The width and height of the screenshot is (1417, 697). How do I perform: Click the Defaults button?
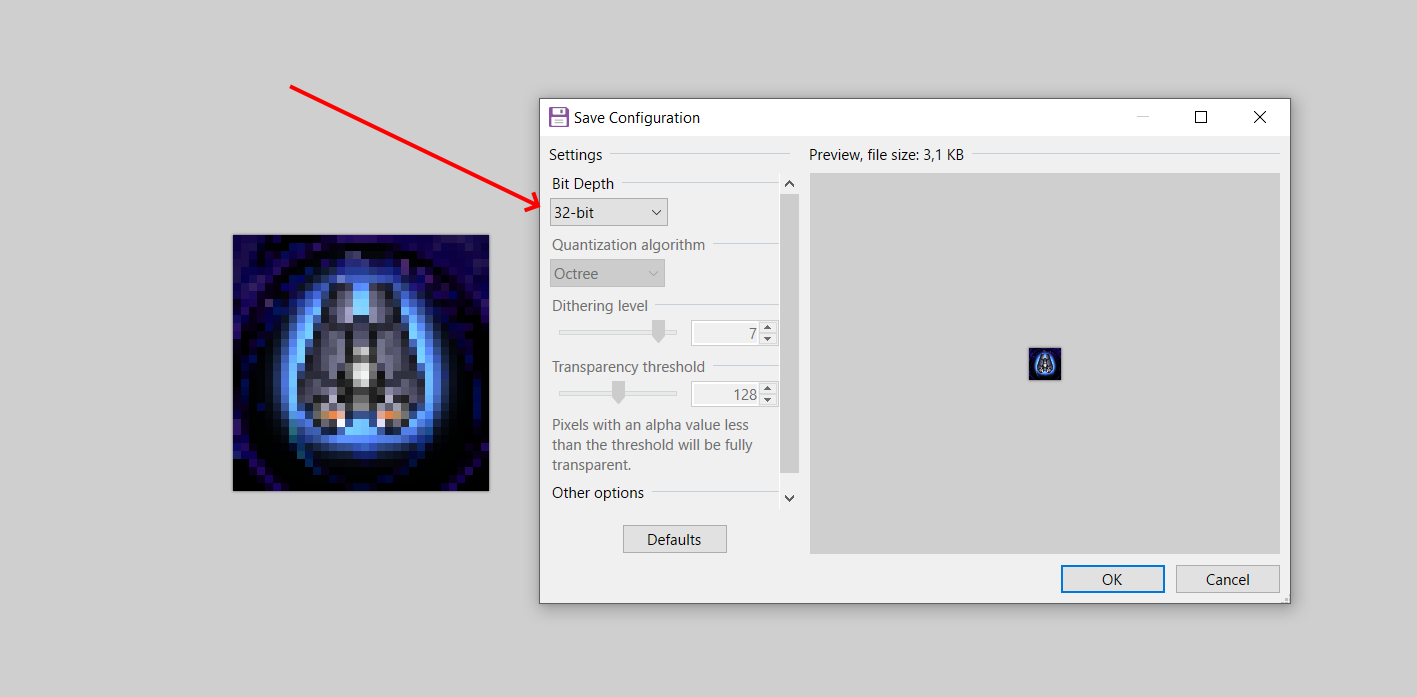point(674,539)
